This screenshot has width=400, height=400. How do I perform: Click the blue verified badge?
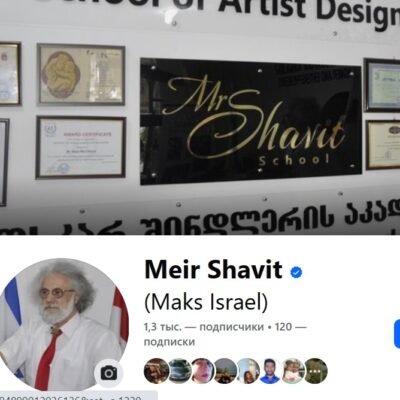296,272
